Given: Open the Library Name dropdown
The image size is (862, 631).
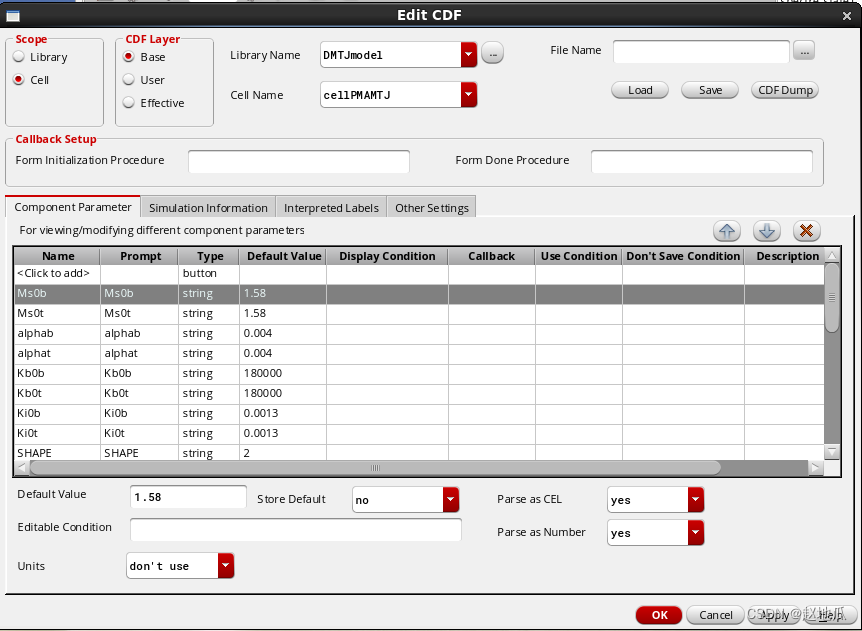Looking at the screenshot, I should pos(468,55).
